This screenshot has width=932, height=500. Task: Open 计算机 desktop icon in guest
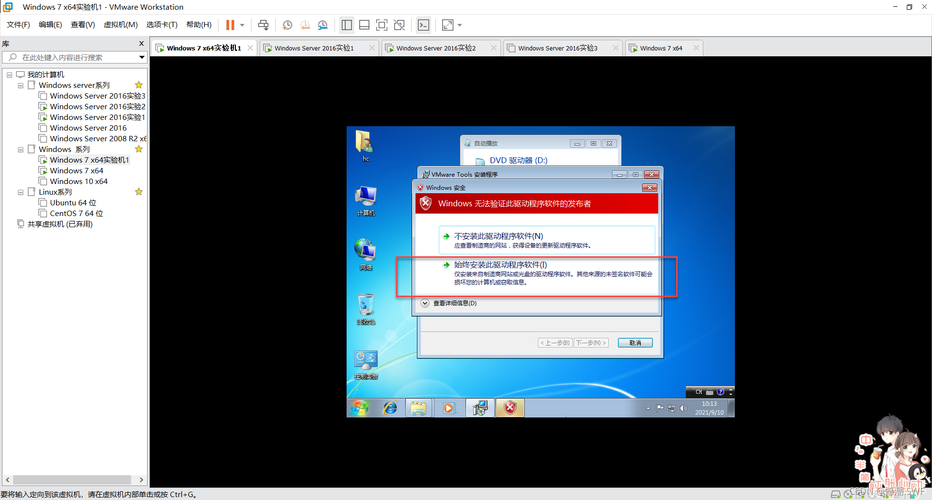click(x=366, y=200)
